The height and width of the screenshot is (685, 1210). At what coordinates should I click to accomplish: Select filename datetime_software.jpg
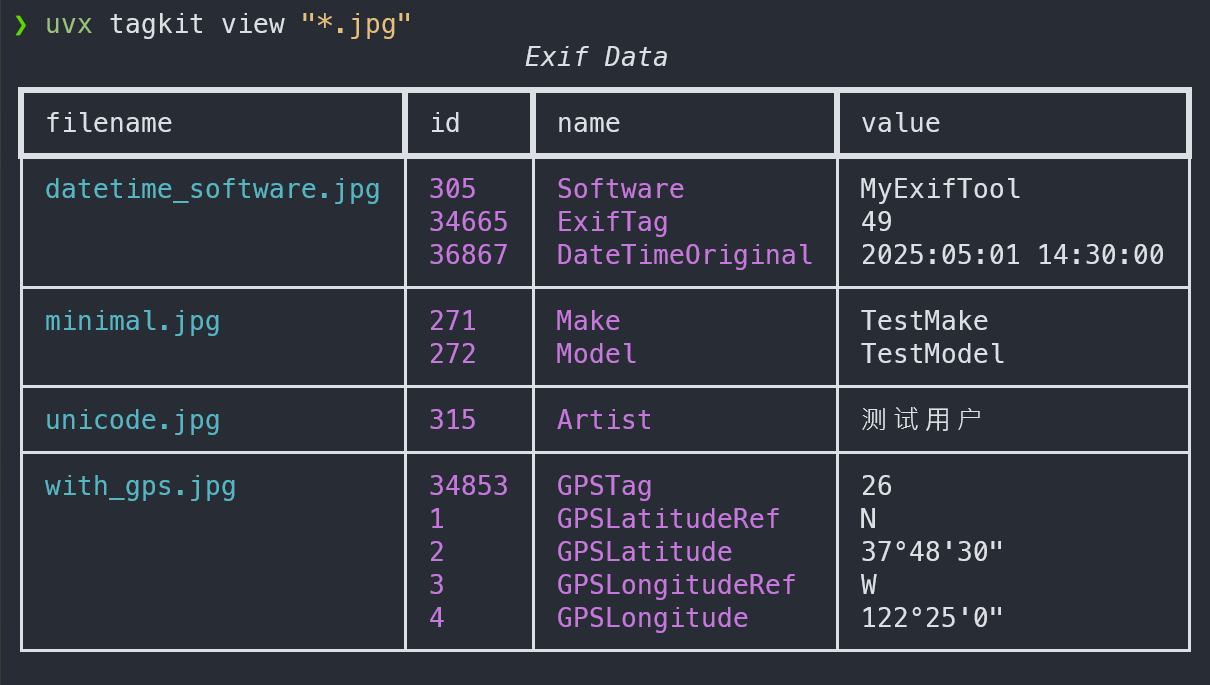pos(213,189)
